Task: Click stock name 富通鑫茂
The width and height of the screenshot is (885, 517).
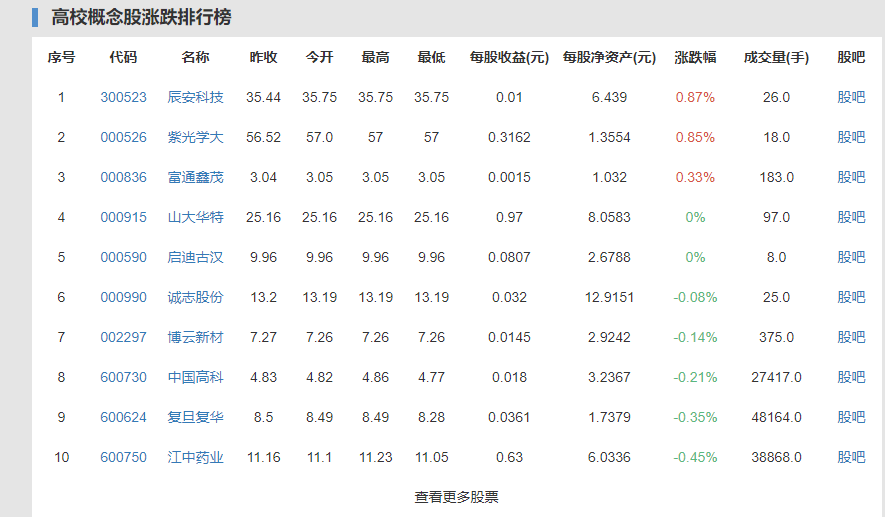Action: coord(195,177)
